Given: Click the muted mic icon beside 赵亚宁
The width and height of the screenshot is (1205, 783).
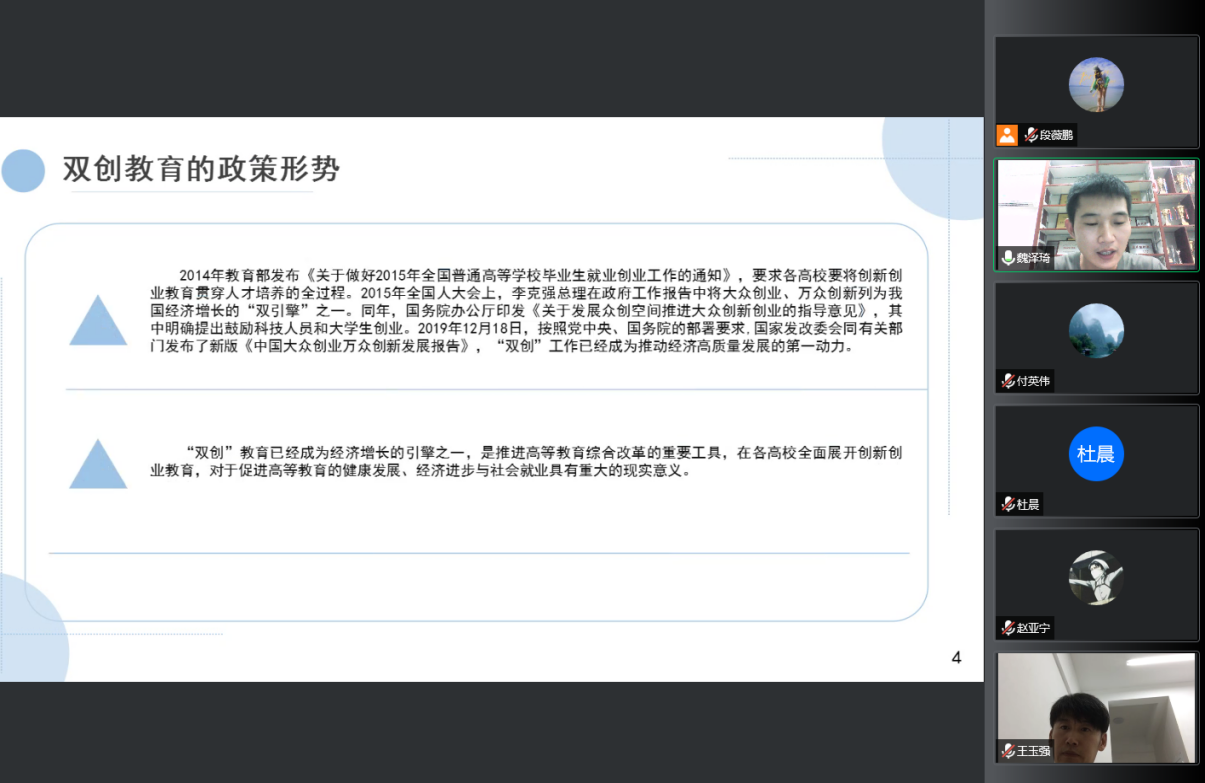Looking at the screenshot, I should point(1006,630).
